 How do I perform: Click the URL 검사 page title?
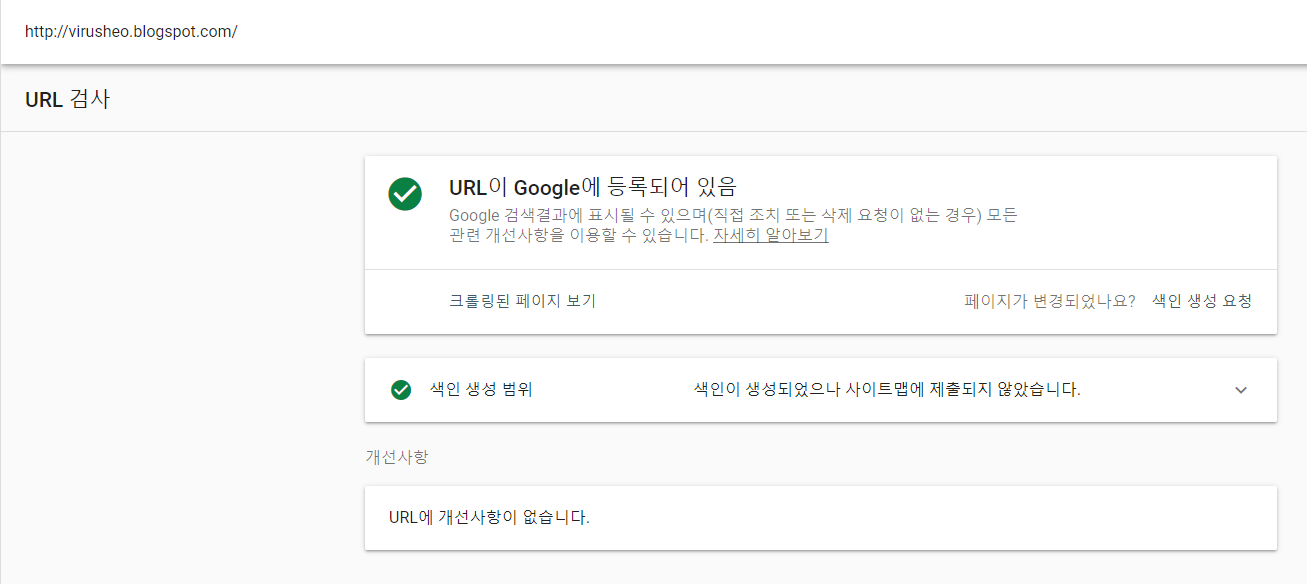67,99
